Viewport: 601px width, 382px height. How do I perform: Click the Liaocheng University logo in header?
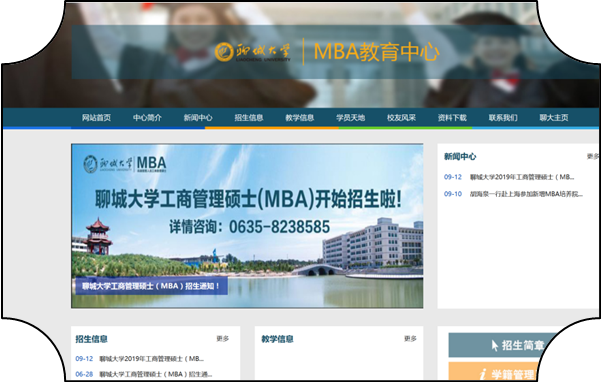tap(253, 52)
